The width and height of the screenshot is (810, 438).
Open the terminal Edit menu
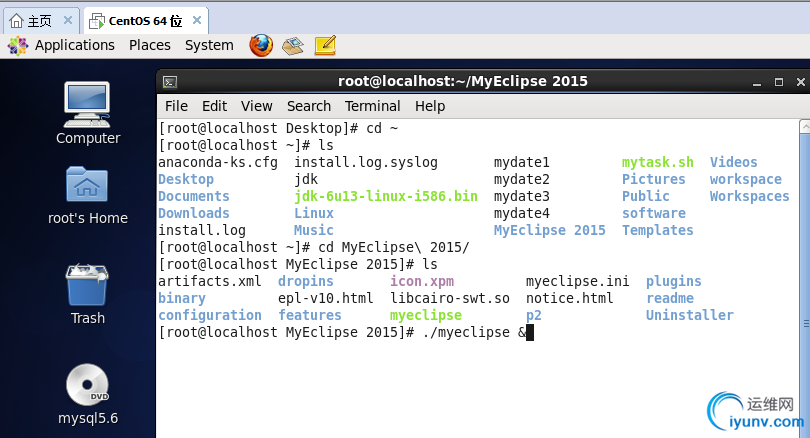(214, 106)
